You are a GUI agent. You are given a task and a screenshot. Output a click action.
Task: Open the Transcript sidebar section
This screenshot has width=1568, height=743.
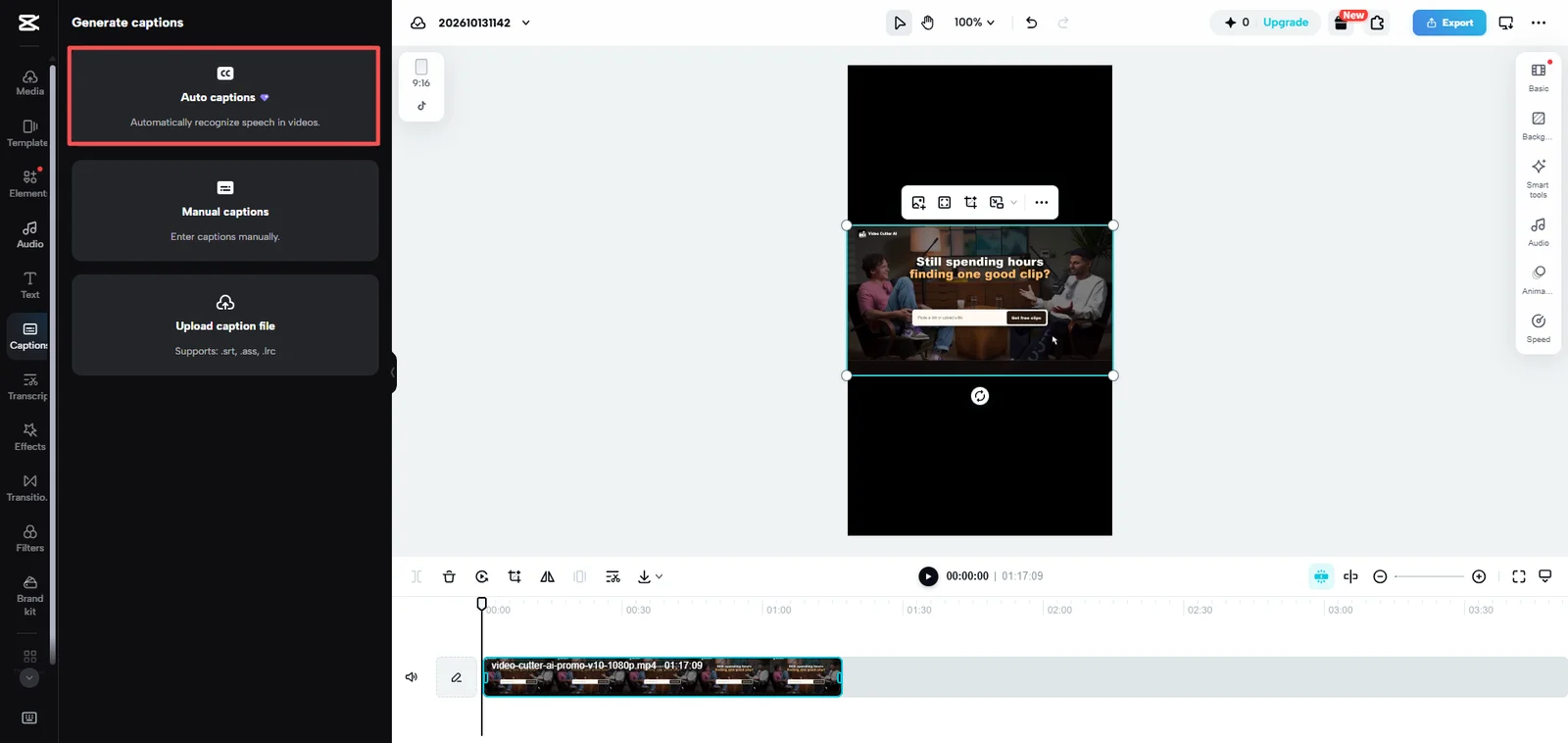click(29, 386)
